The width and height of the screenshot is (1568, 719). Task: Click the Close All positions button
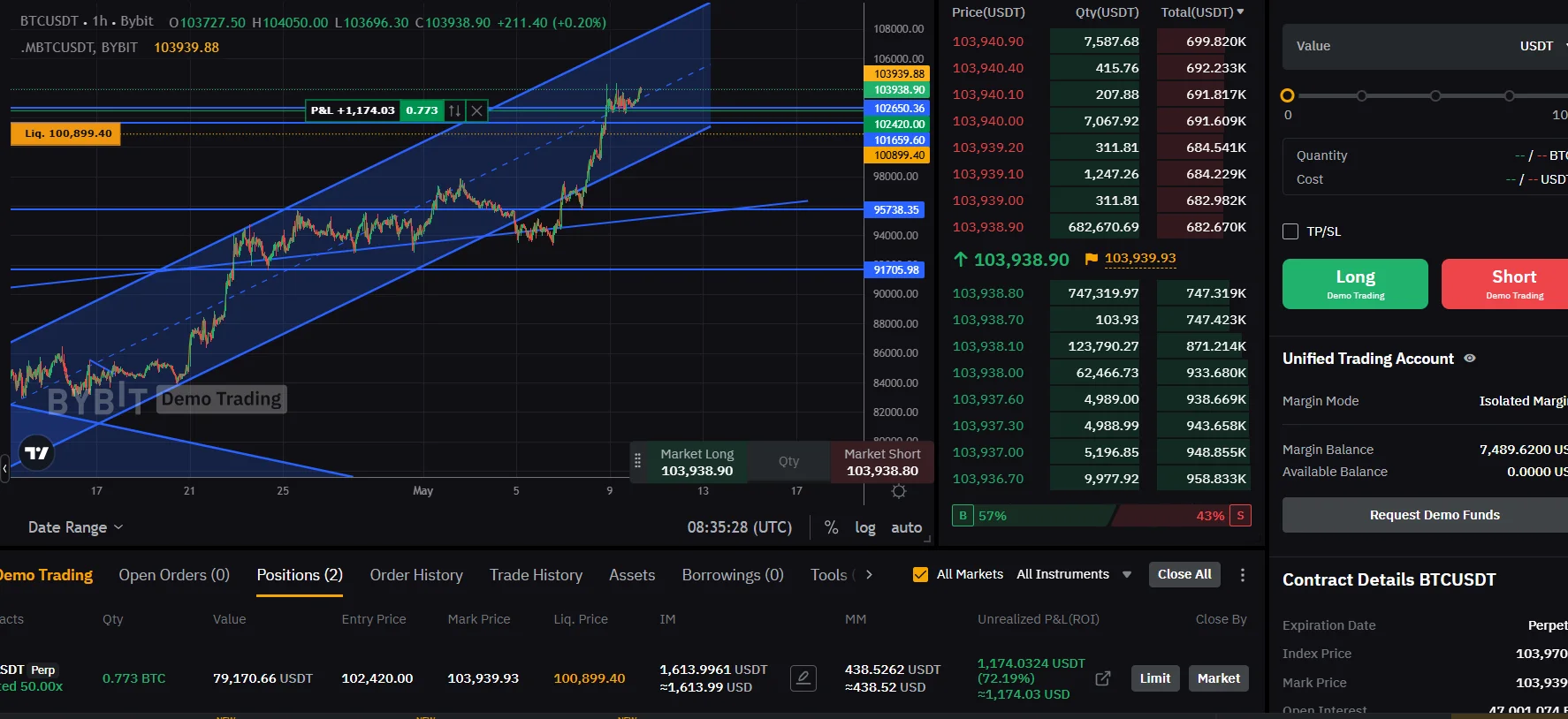pos(1184,574)
